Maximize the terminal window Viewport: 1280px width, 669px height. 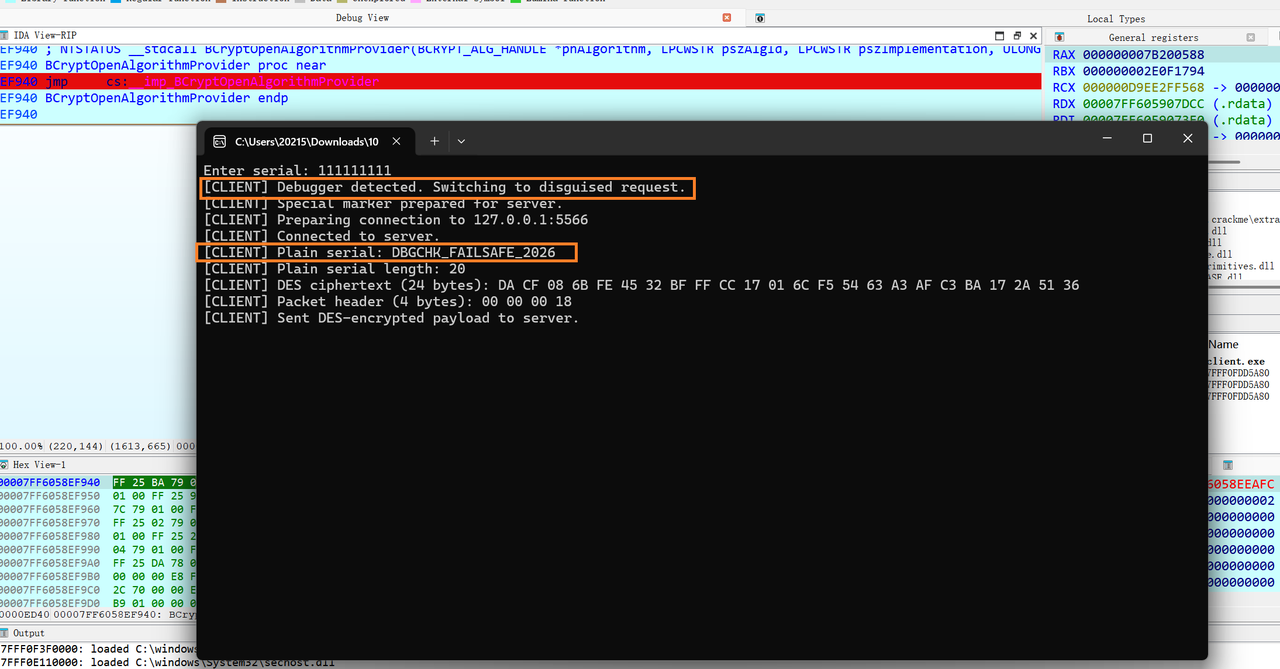1147,138
